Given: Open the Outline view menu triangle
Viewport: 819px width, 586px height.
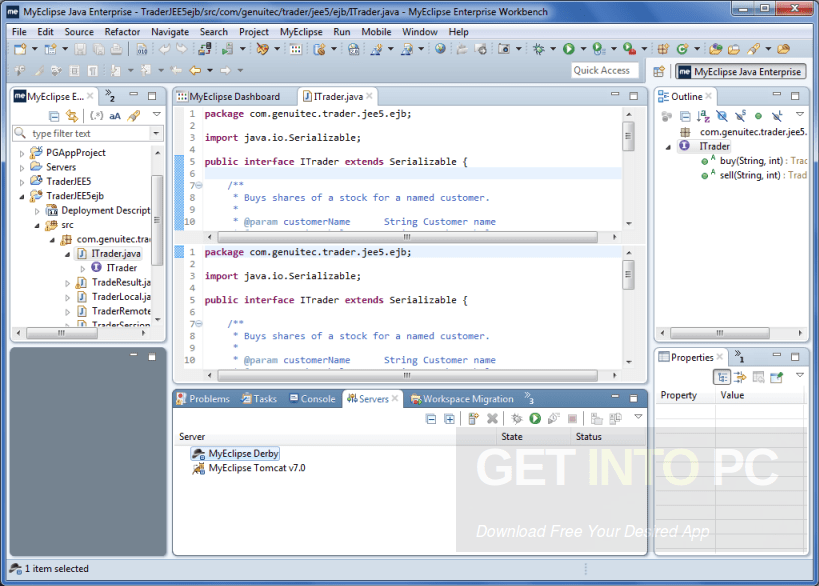Looking at the screenshot, I should 800,114.
